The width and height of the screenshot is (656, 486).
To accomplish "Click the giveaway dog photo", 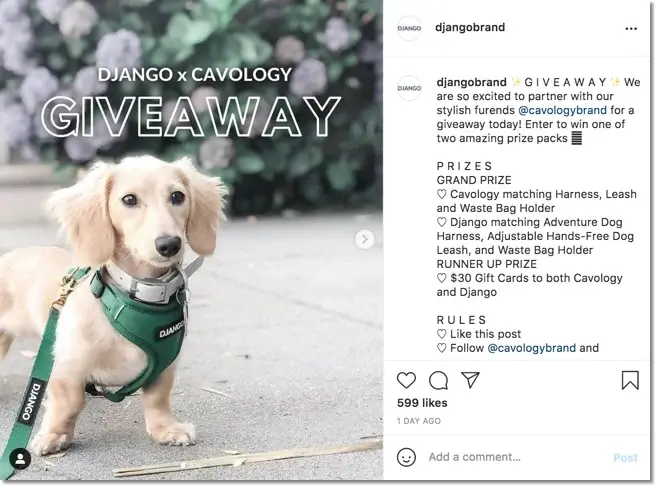I will tap(191, 240).
